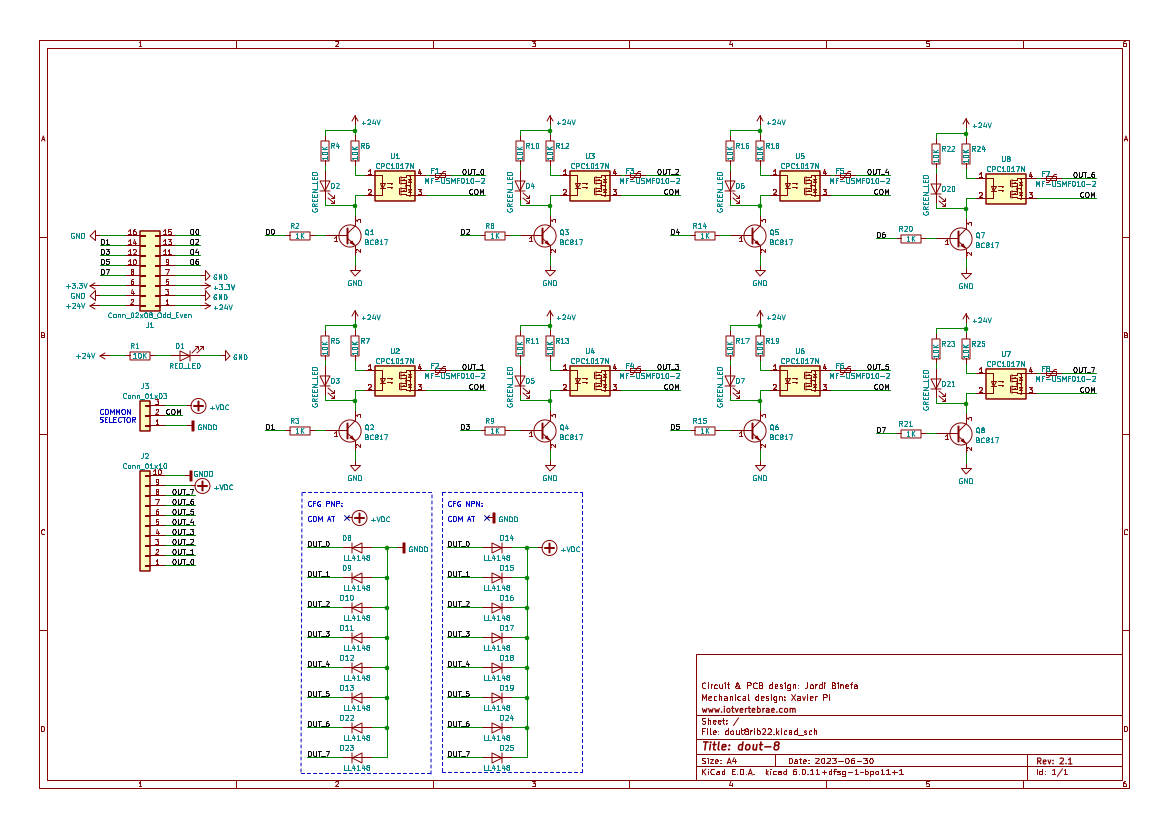The image size is (1169, 827).
Task: Click the R20 1K resistor near D6
Action: pos(910,239)
